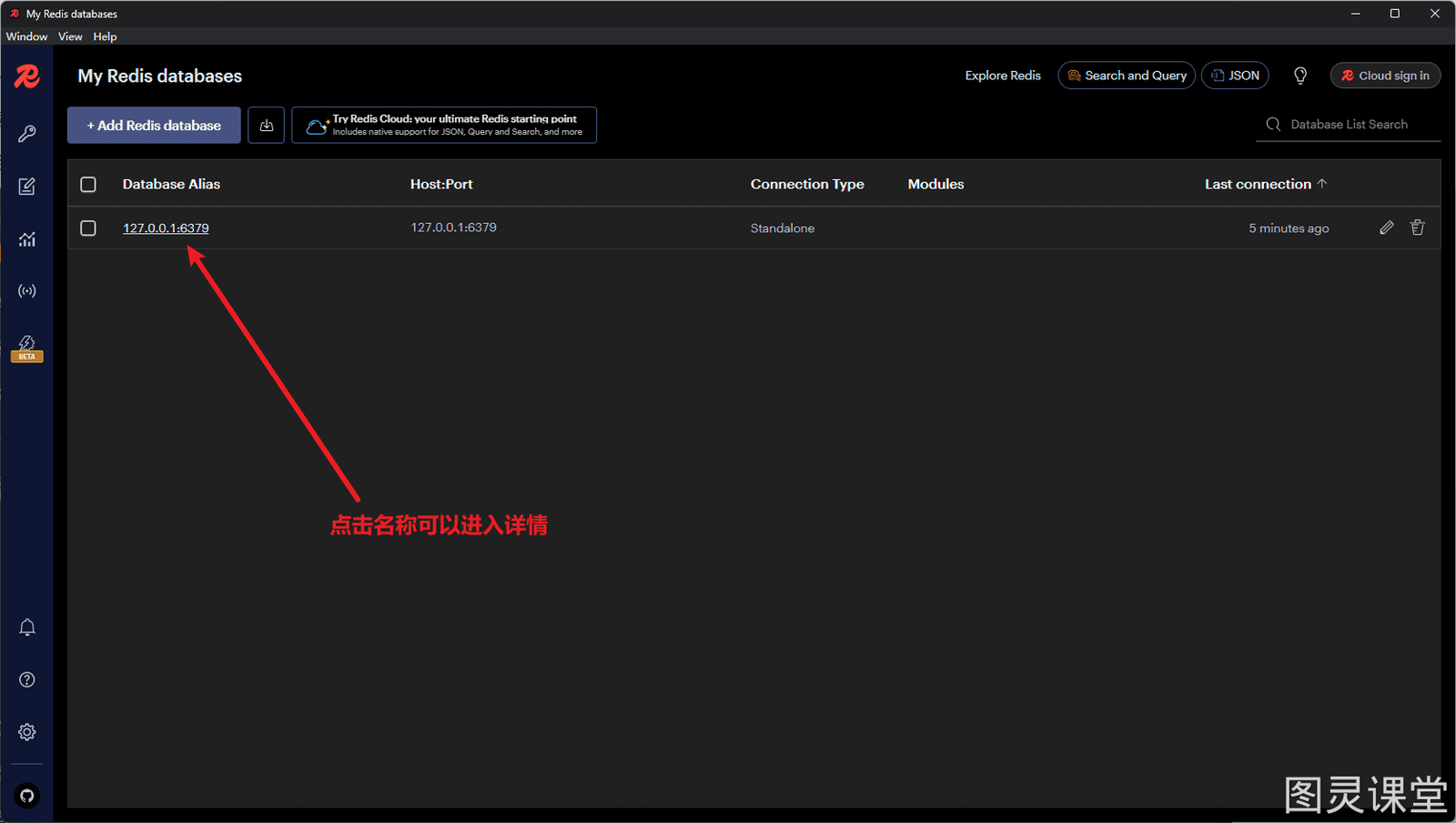Click the 5 minutes ago cell
1456x823 pixels.
[x=1289, y=229]
